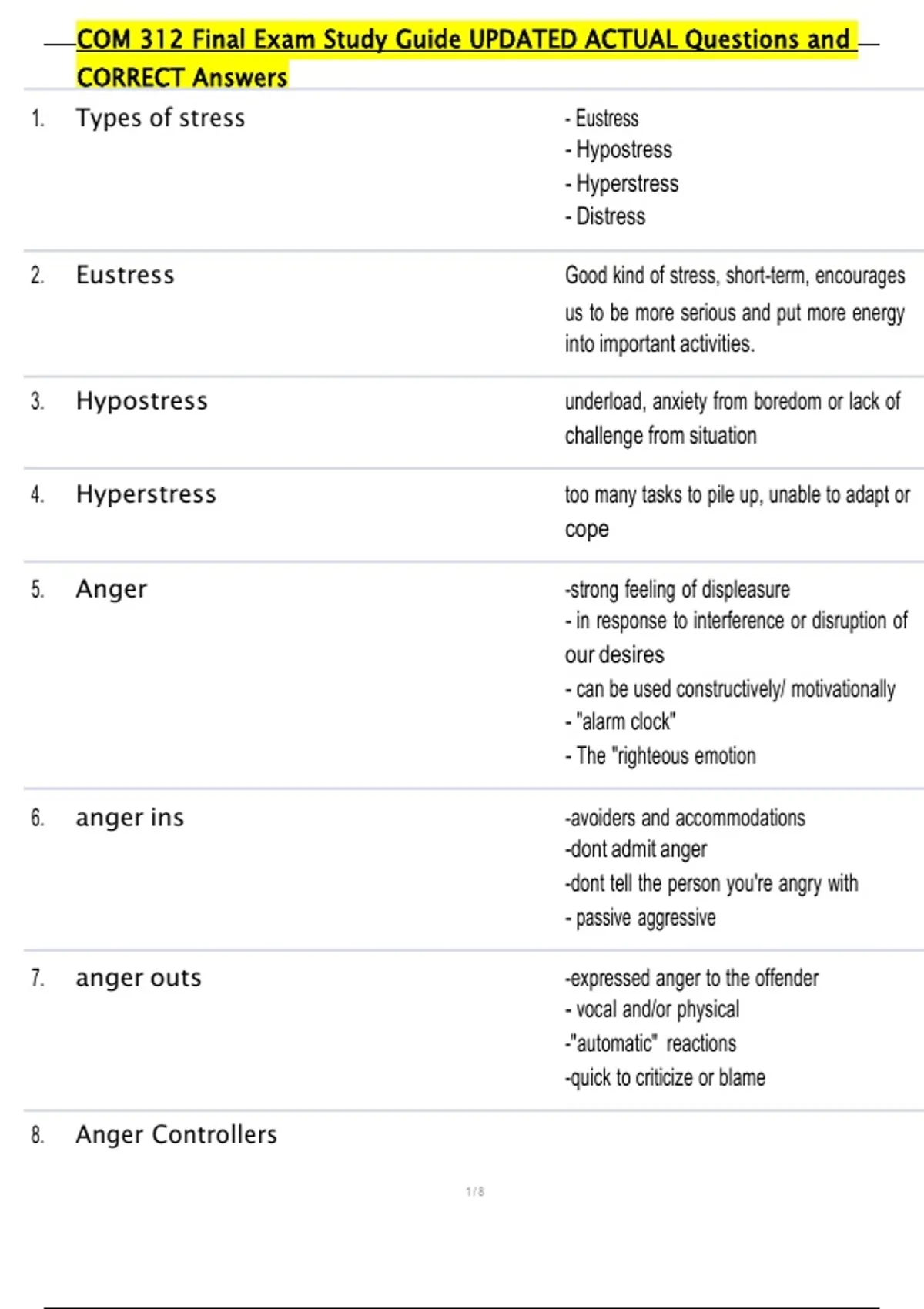Click the 'Anger Controllers' term
Screen dimensions: 924x1309
[x=176, y=1134]
